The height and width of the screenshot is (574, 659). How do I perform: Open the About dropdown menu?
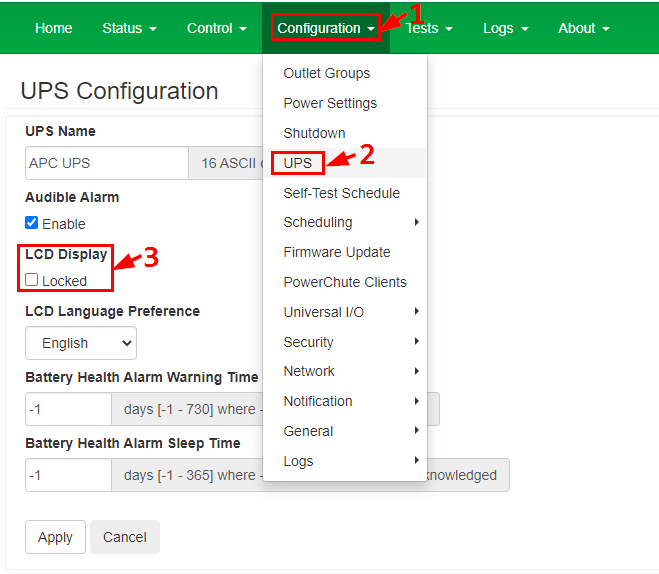tap(584, 28)
